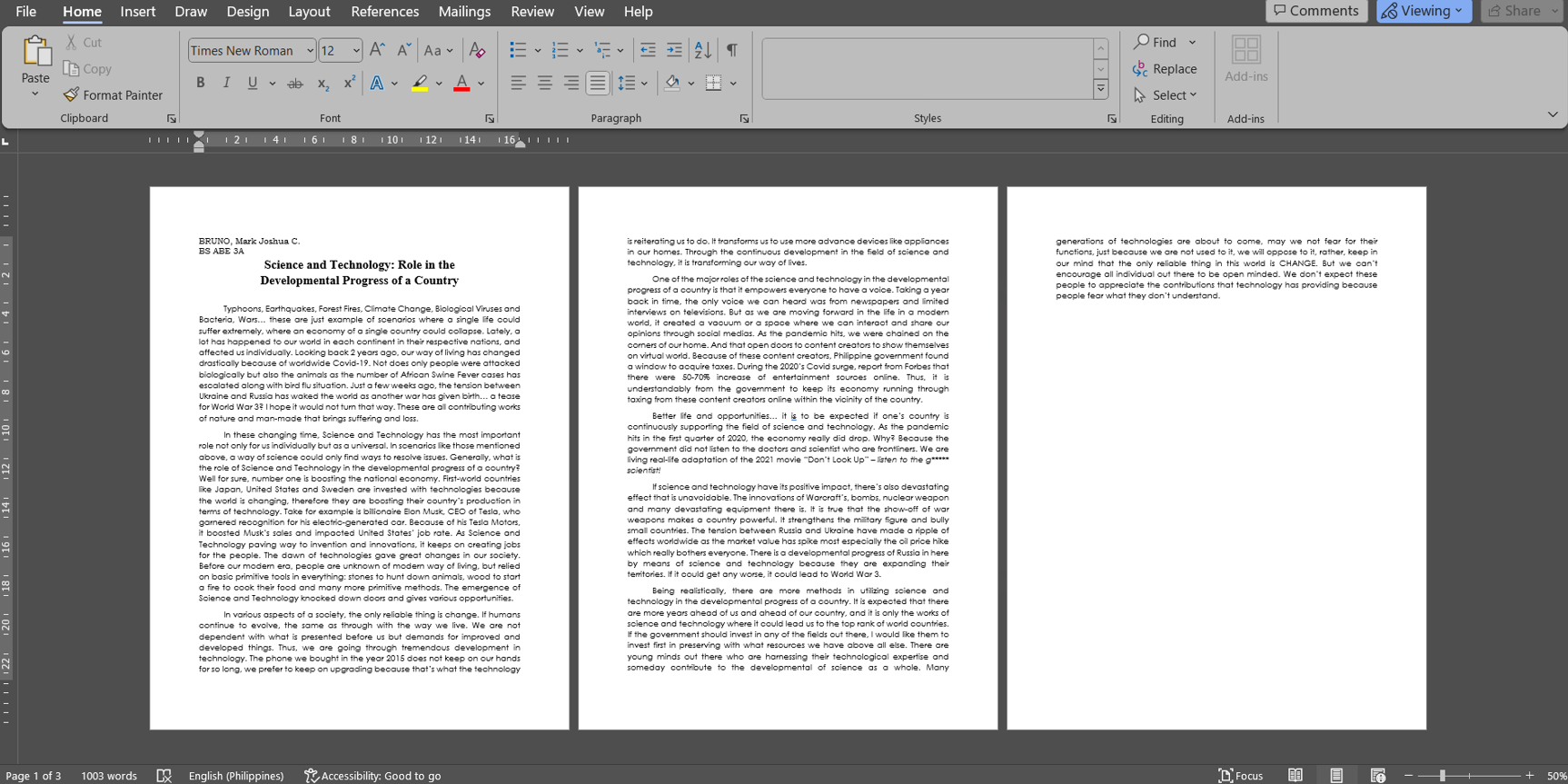Decrease font size with shrink icon
This screenshot has width=1568, height=784.
[x=404, y=50]
